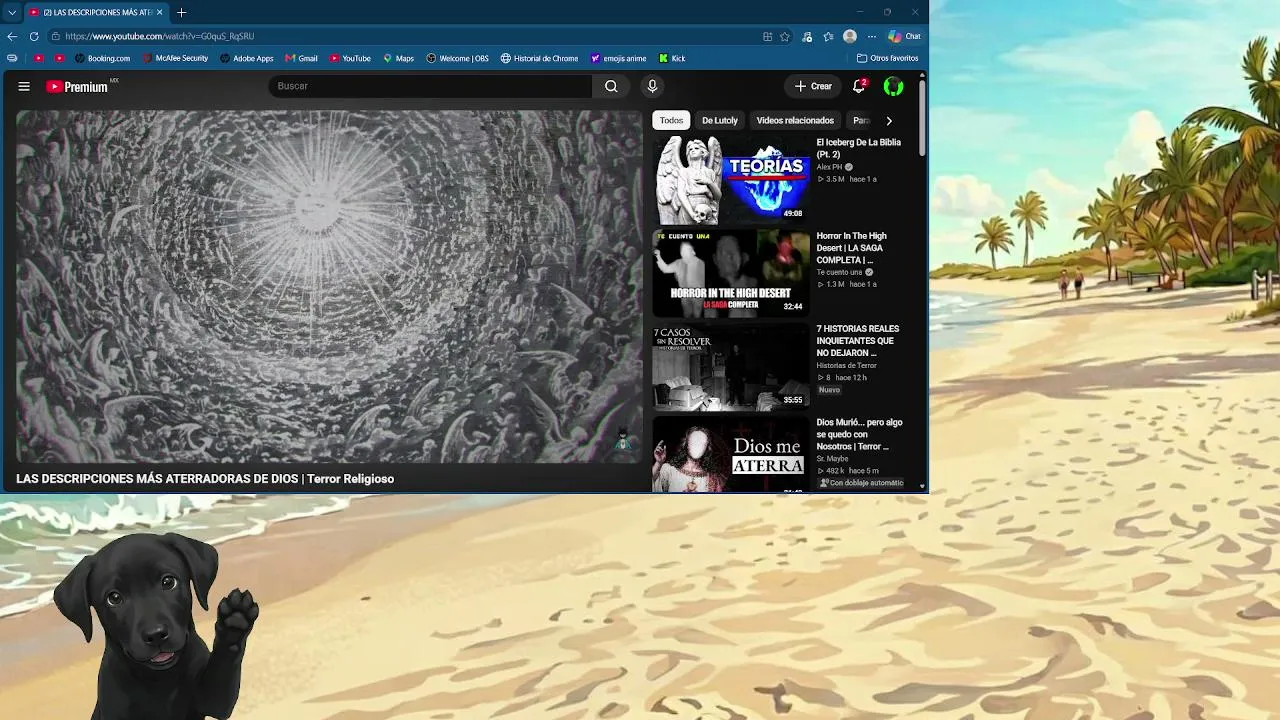1280x720 pixels.
Task: Open emojis anime bookmark
Action: point(618,58)
